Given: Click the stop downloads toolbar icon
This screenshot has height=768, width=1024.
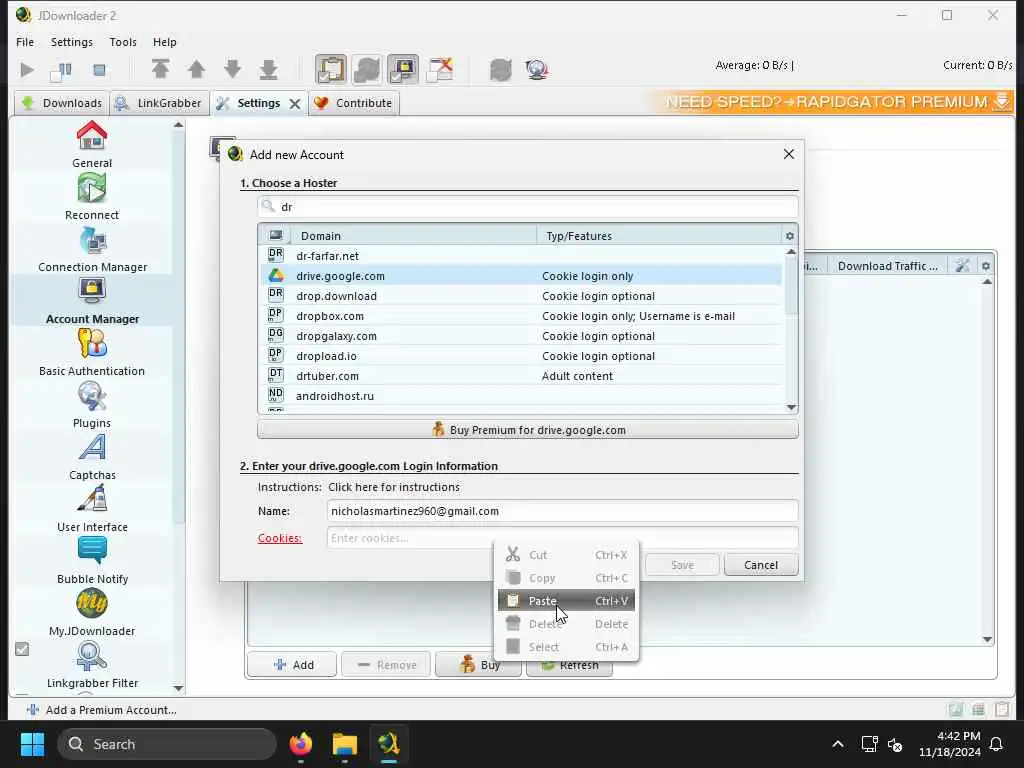Looking at the screenshot, I should (99, 69).
